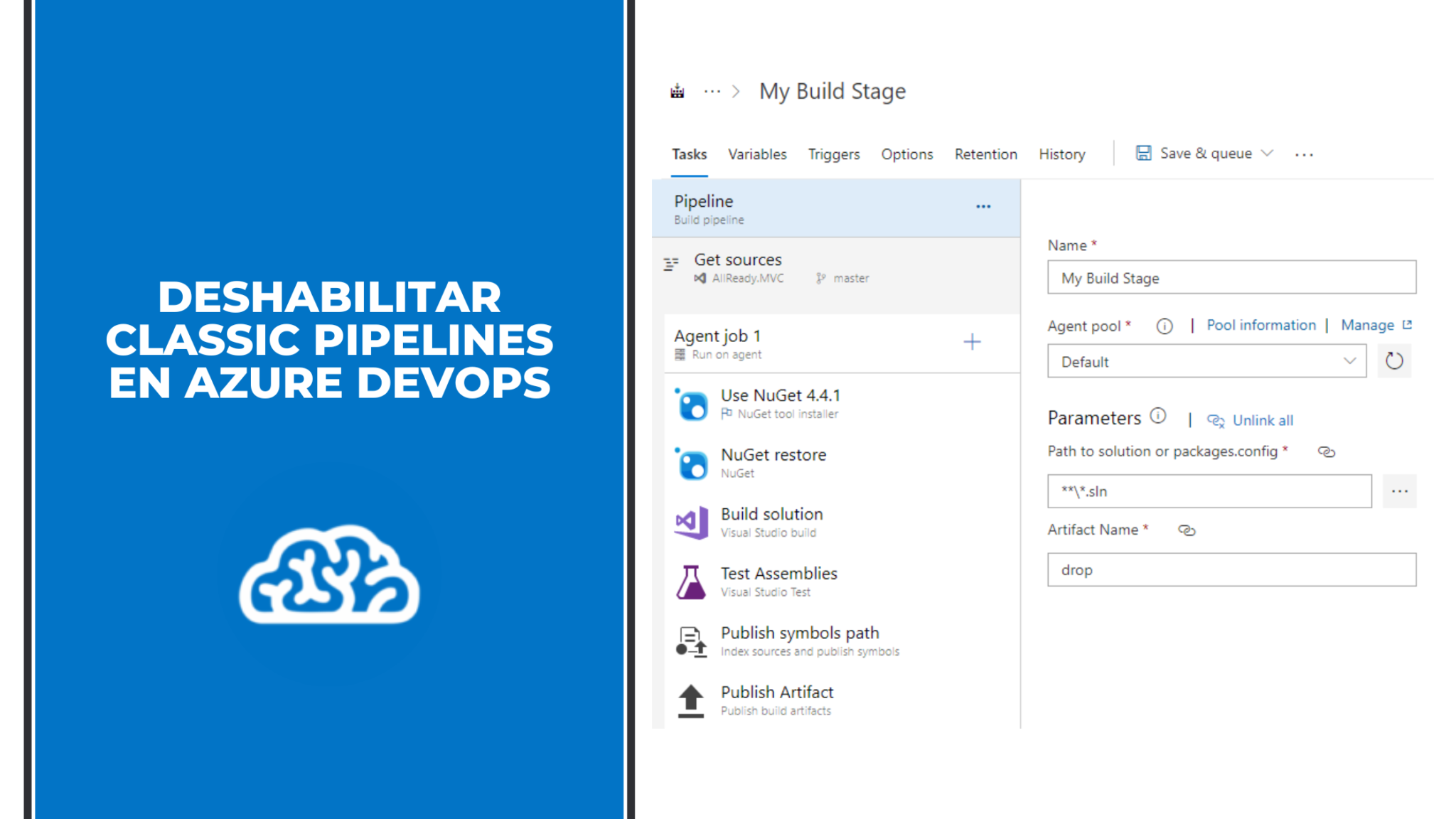Open the Publish symbols path task
The width and height of the screenshot is (1456, 819).
point(842,641)
